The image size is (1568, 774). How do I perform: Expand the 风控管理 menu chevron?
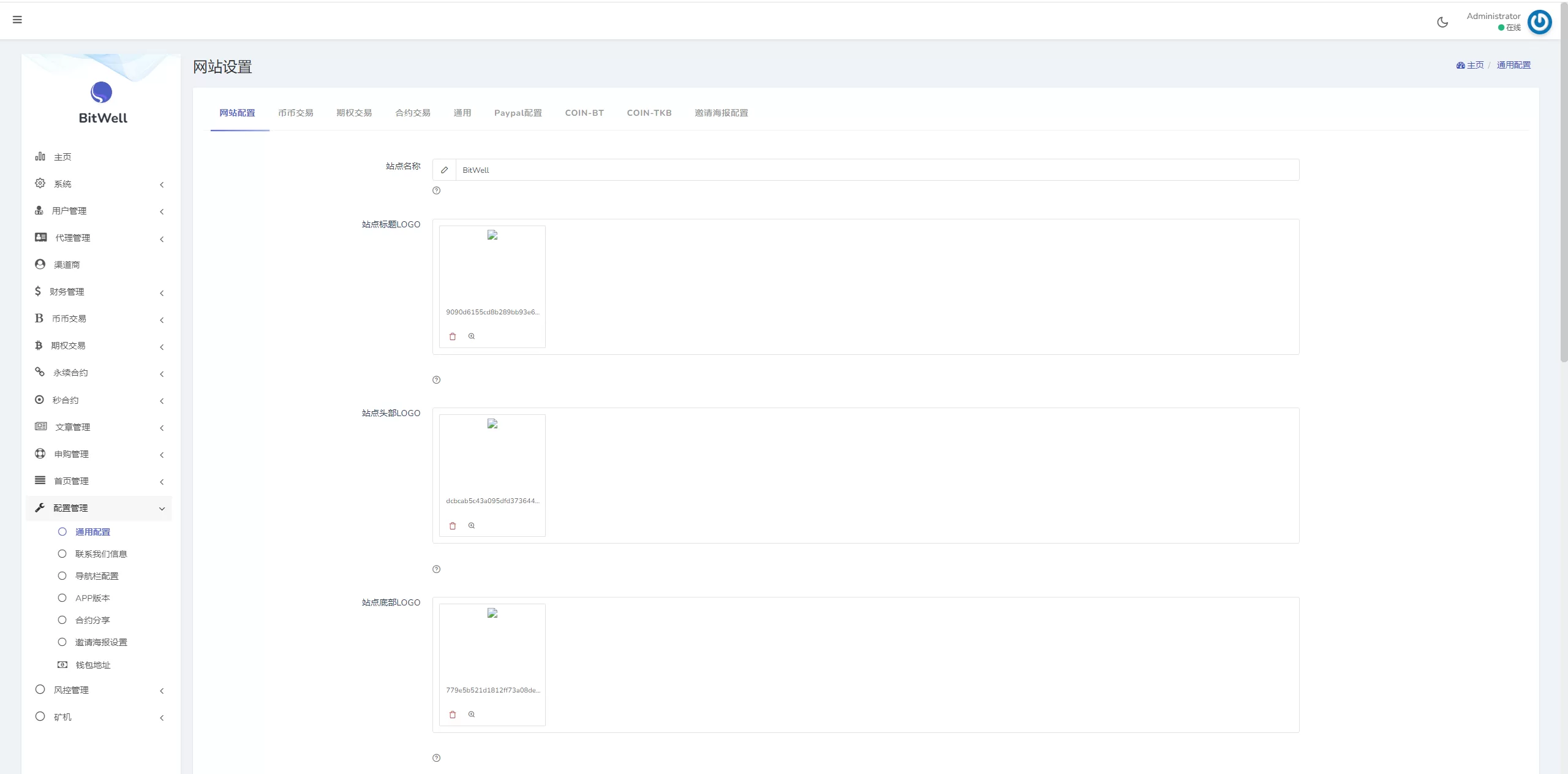point(162,691)
